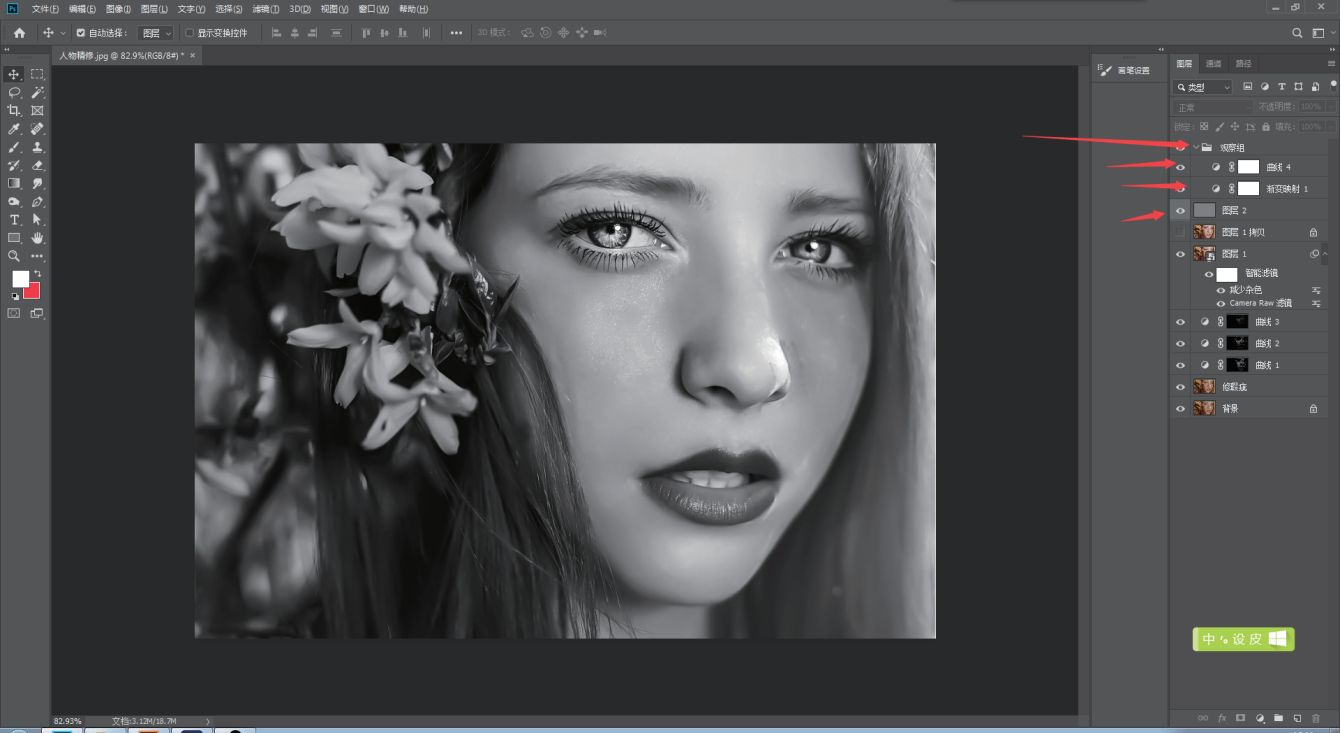The image size is (1341, 733).
Task: Collapse smart filters on 图层 1
Action: click(x=1326, y=254)
